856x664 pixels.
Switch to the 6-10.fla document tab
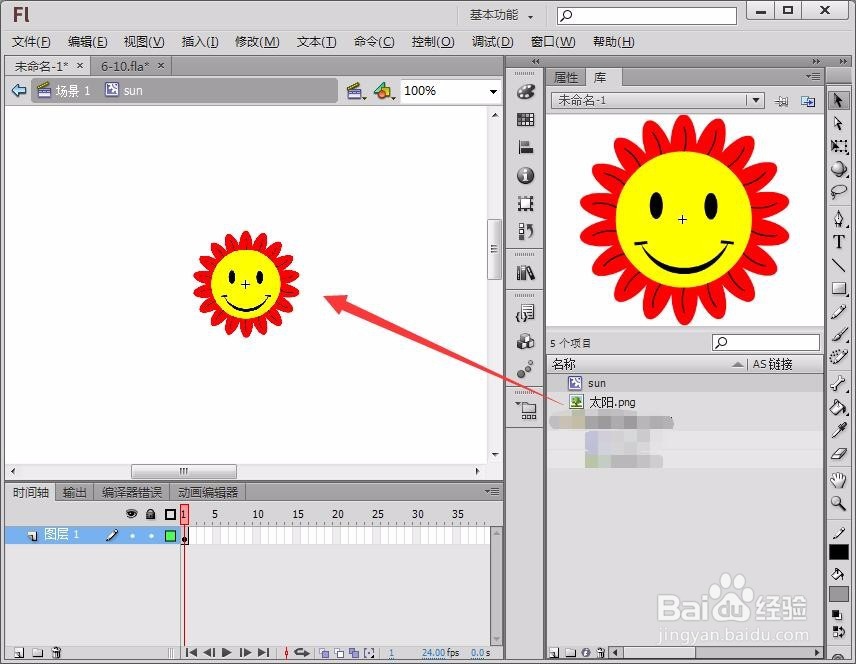pos(125,65)
